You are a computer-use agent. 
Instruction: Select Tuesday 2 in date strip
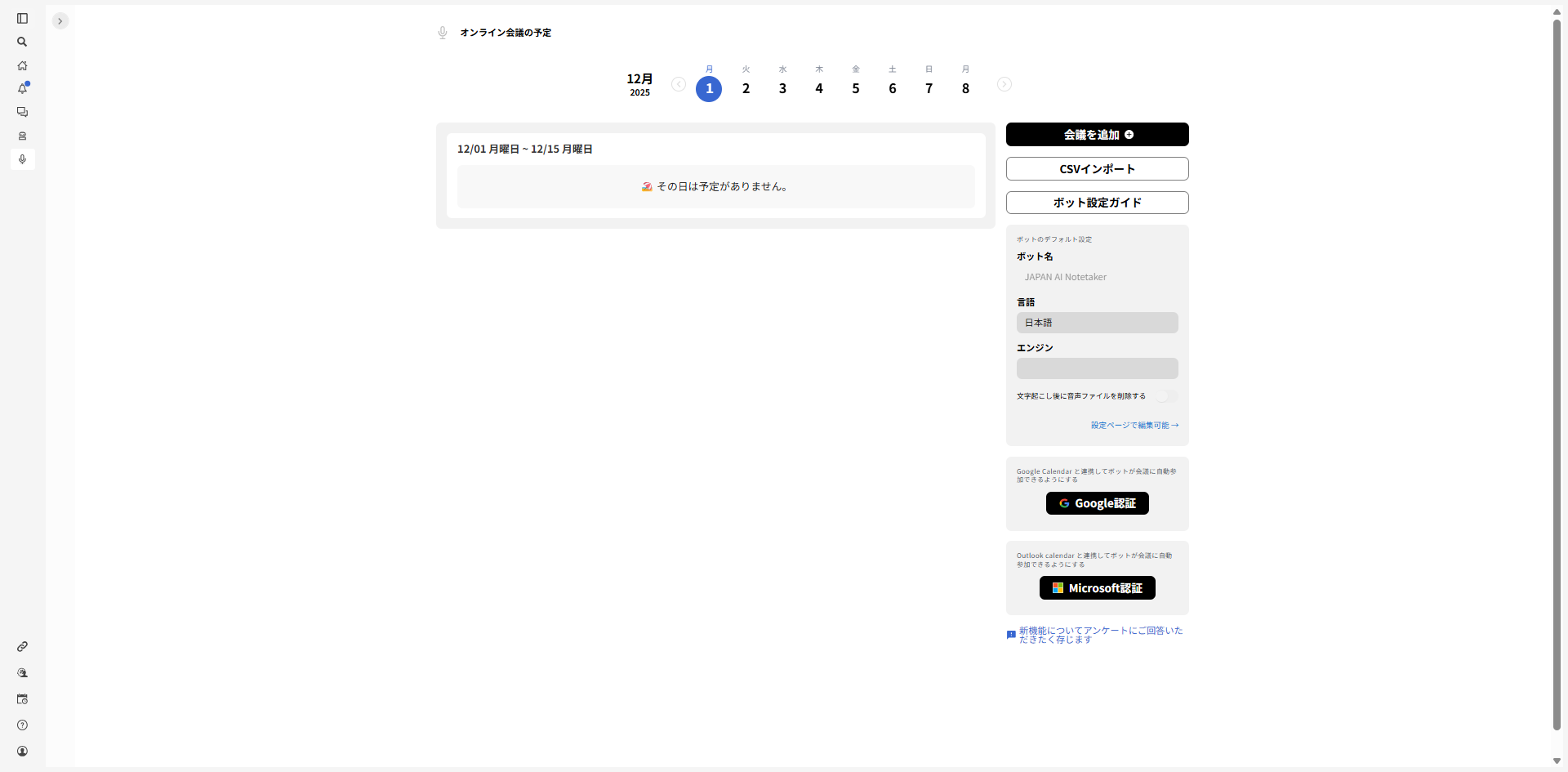pyautogui.click(x=746, y=88)
